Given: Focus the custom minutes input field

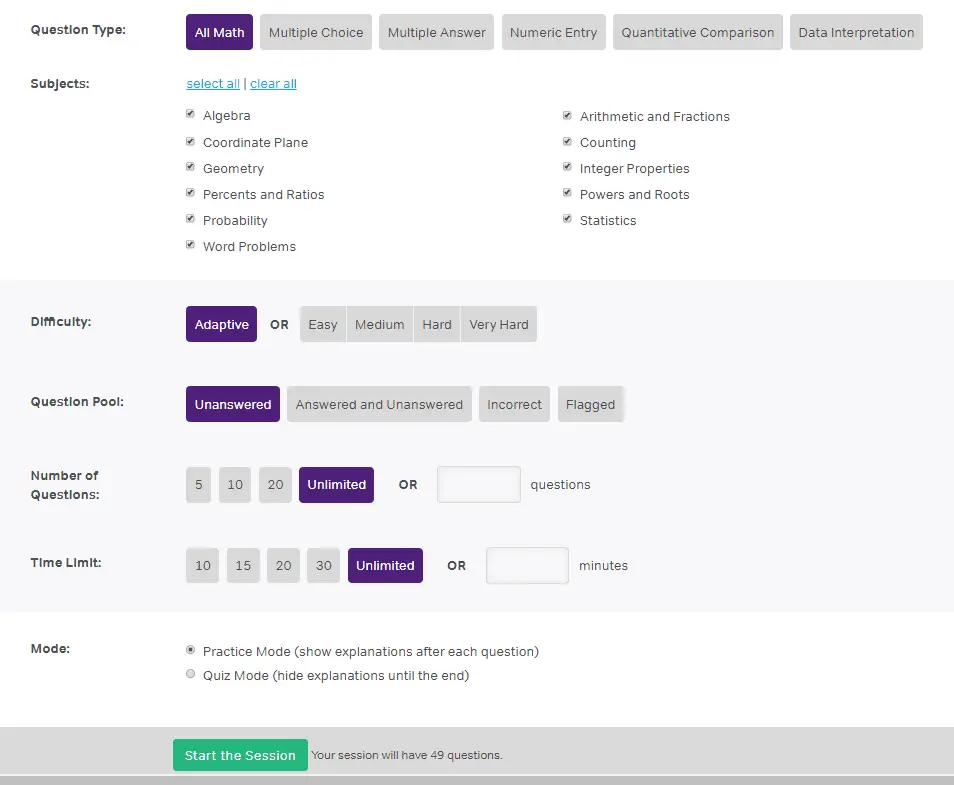Looking at the screenshot, I should point(527,565).
